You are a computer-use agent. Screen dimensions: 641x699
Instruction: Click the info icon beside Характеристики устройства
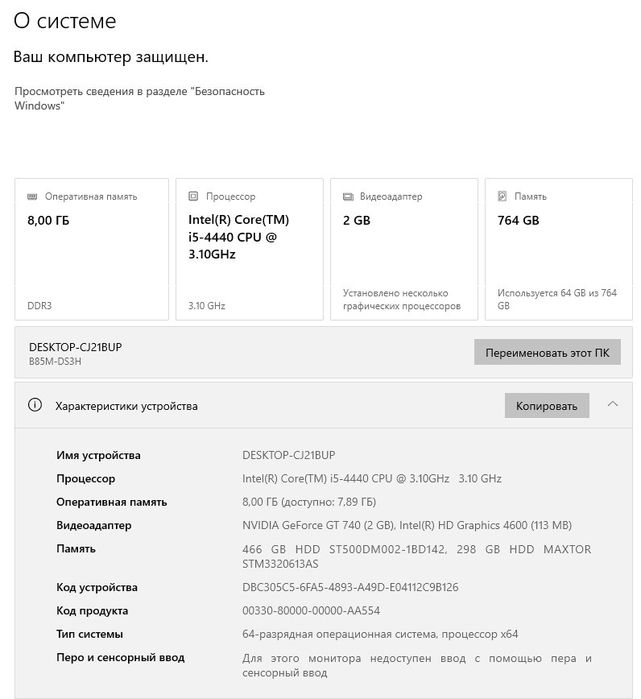pos(35,406)
